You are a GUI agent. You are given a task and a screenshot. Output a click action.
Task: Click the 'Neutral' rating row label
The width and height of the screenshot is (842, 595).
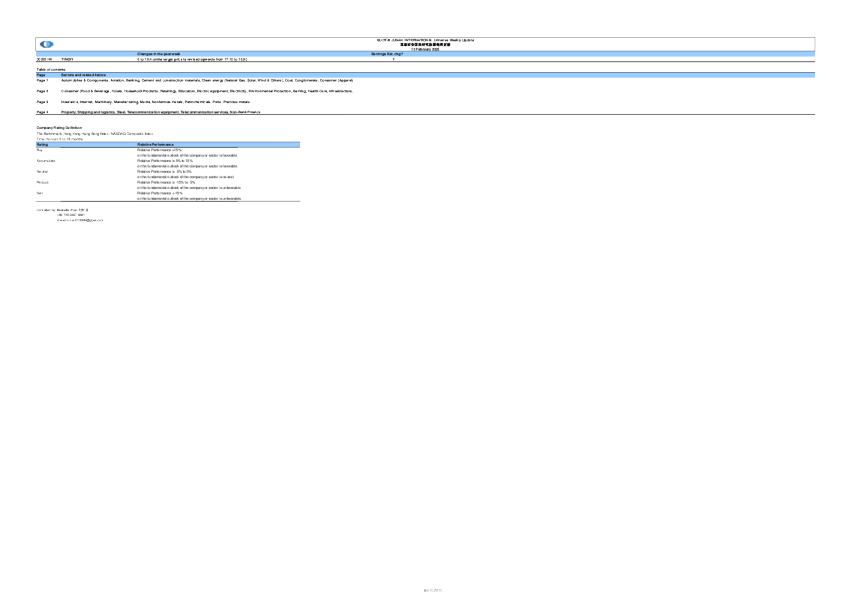pyautogui.click(x=42, y=171)
